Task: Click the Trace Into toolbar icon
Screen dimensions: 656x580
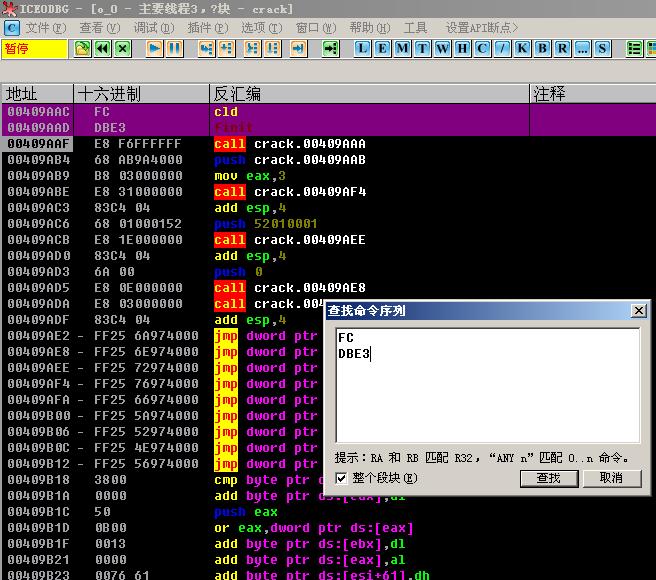Action: 252,49
